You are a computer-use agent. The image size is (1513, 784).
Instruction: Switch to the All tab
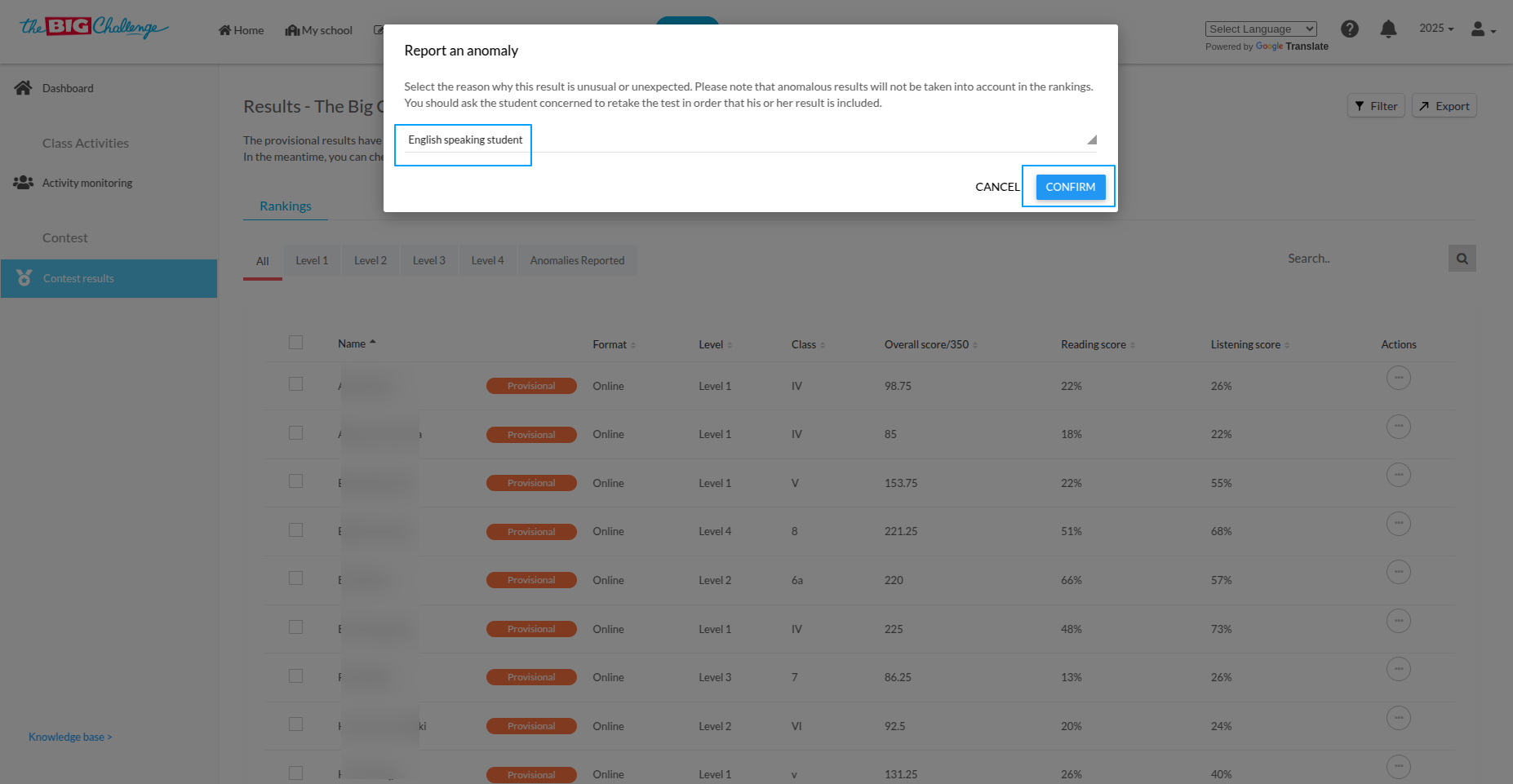point(263,262)
